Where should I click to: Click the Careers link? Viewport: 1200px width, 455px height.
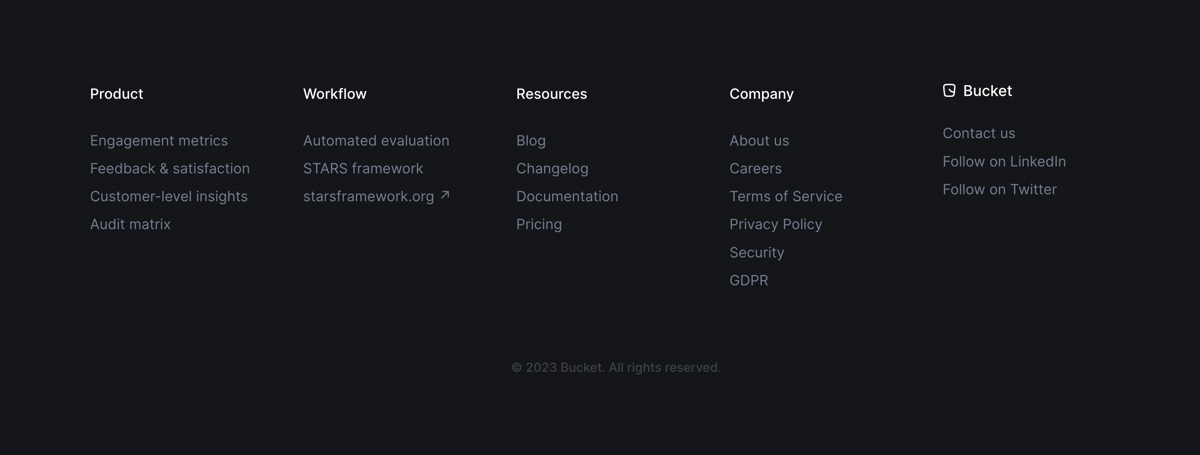click(x=755, y=169)
